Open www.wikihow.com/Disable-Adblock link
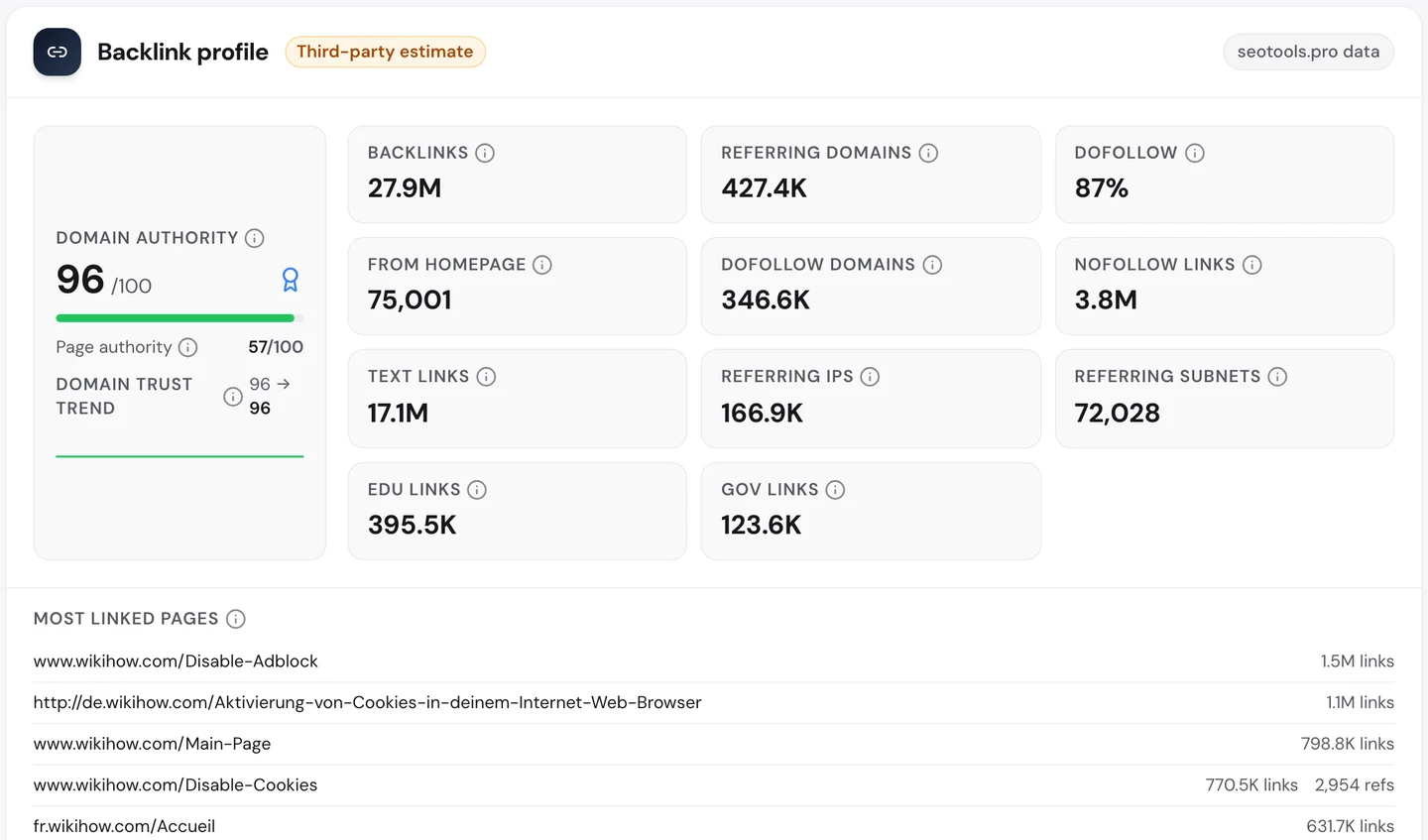1428x840 pixels. point(176,661)
